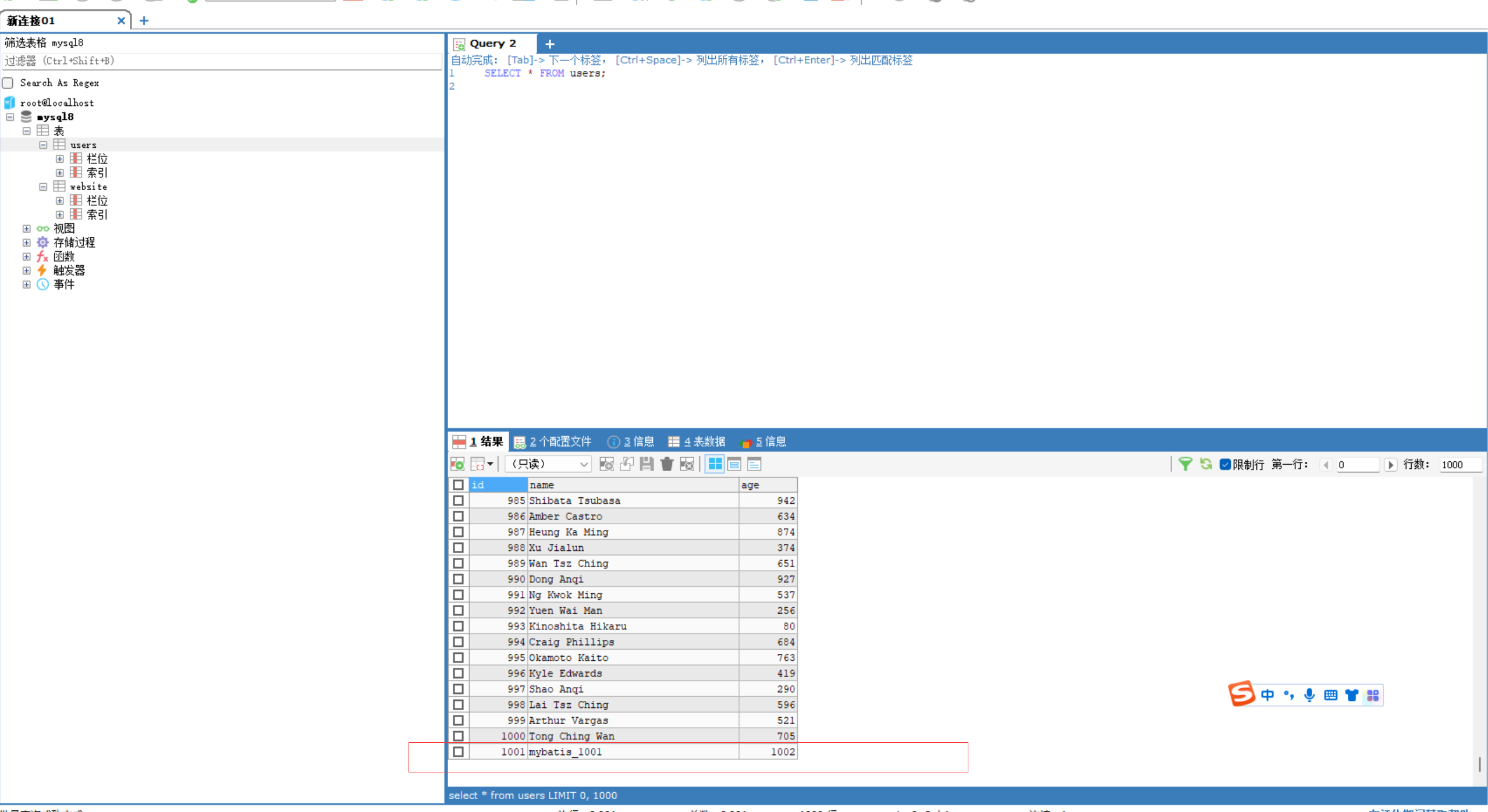Uncheck the 限制行 limit rows checkbox
Image resolution: width=1488 pixels, height=812 pixels.
click(1225, 464)
